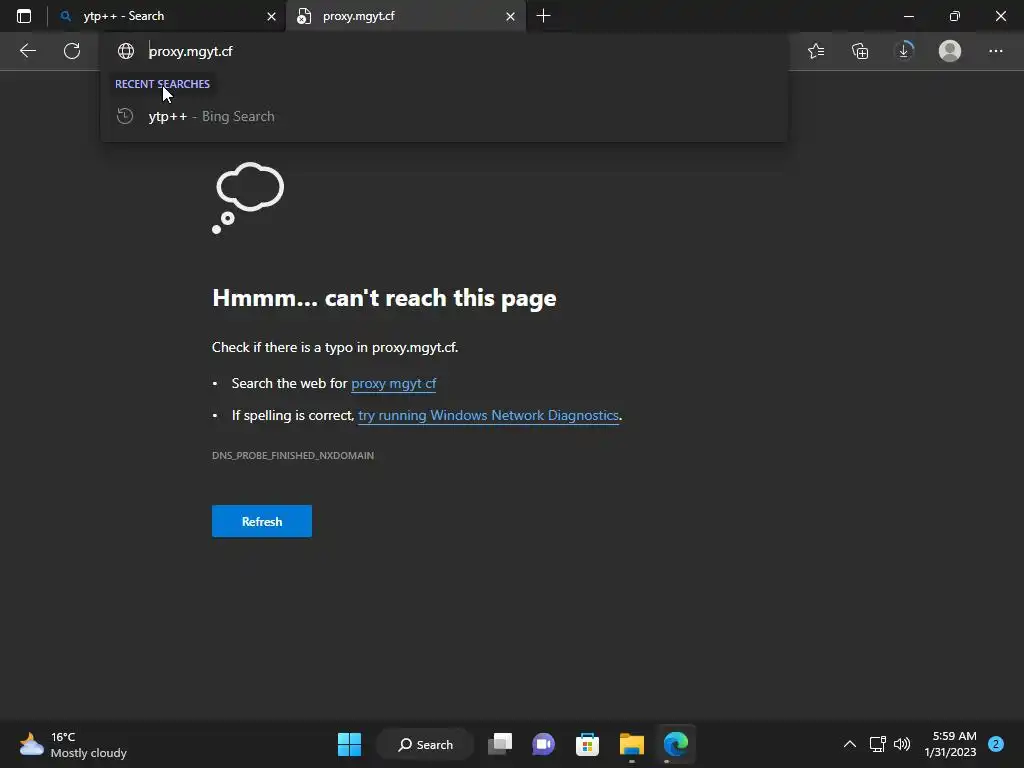This screenshot has width=1024, height=768.
Task: Close the proxy.mgyt.cf tab
Action: pyautogui.click(x=510, y=16)
